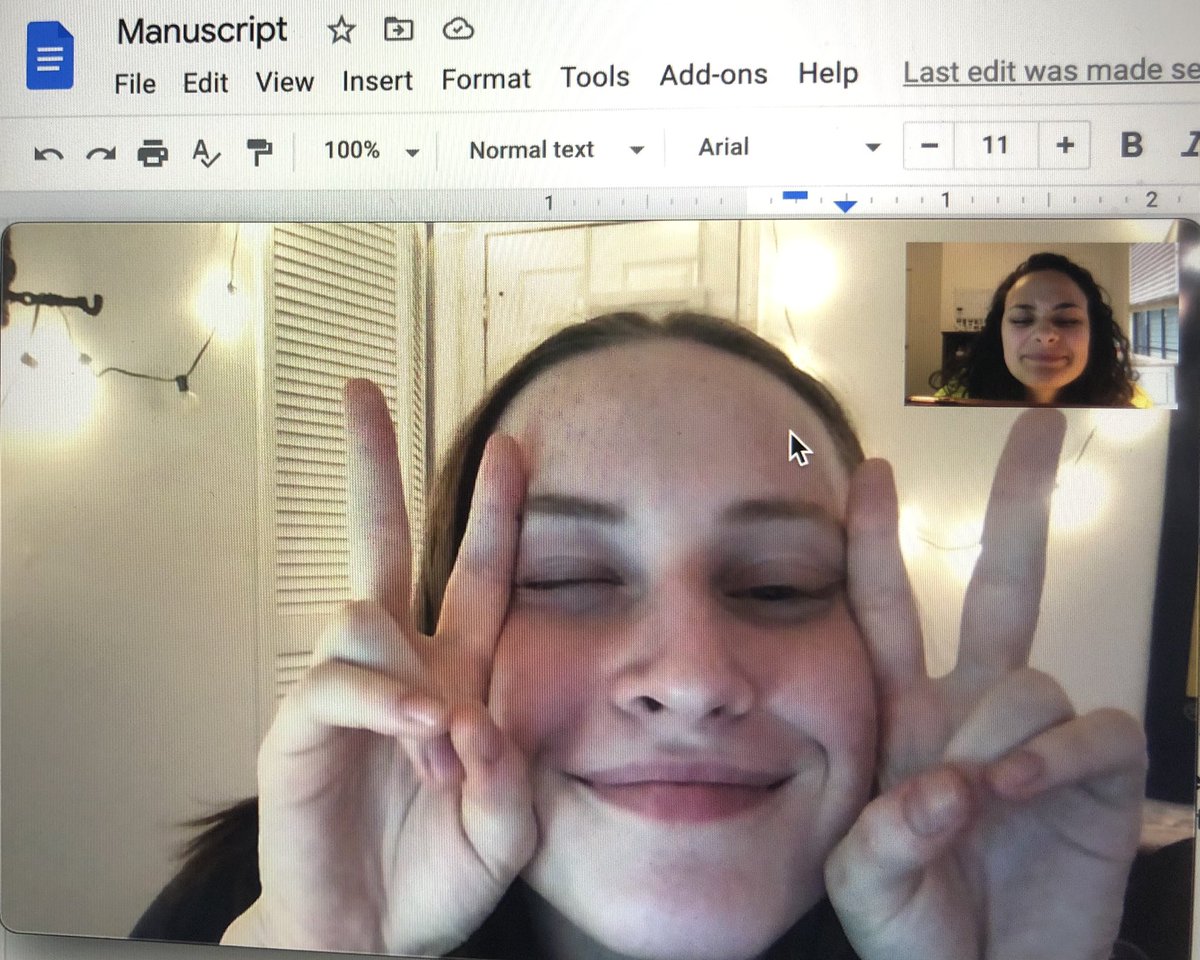The image size is (1200, 960).
Task: Open the Tools menu
Action: [595, 76]
